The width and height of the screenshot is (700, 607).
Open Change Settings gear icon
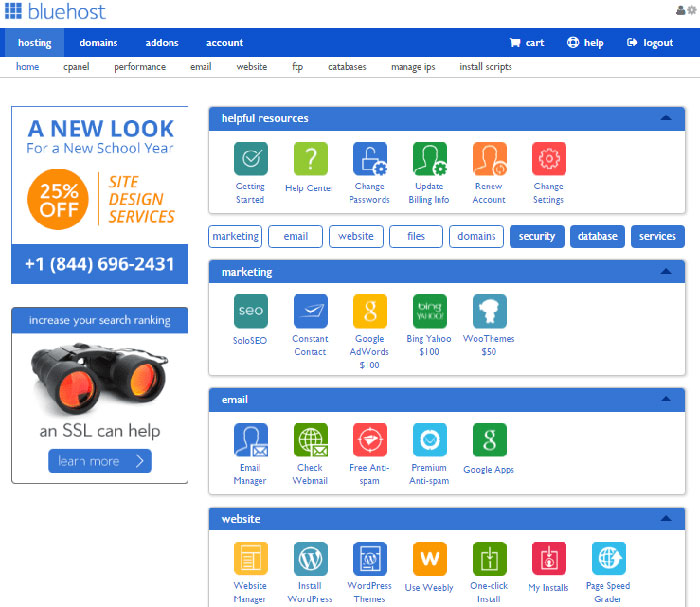[549, 158]
